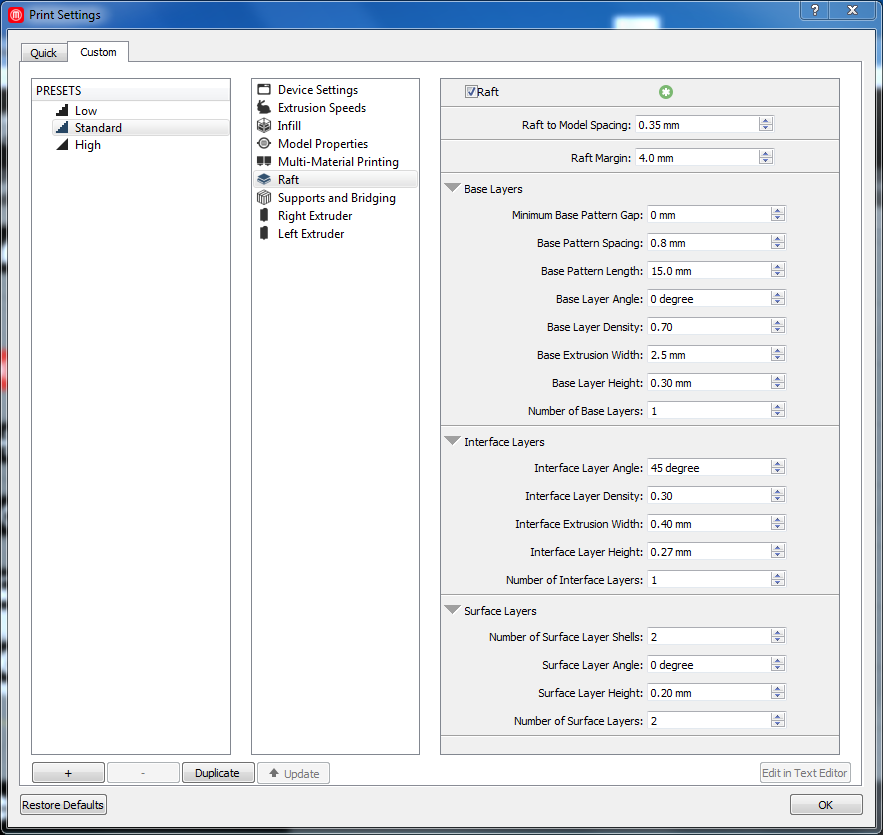Click the green asterisk icon beside Raft
883x835 pixels.
pos(666,92)
